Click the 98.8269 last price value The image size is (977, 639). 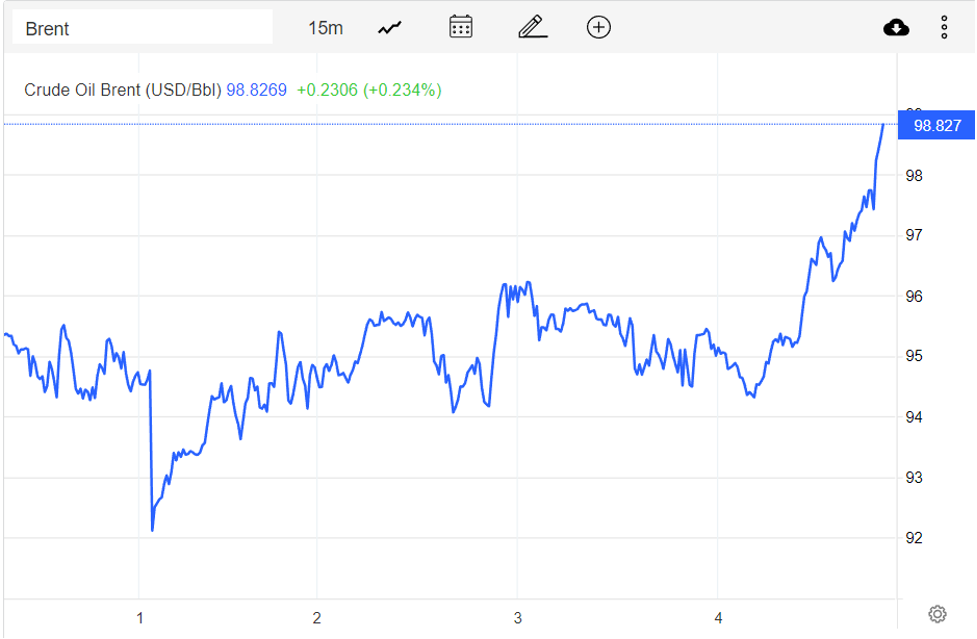point(256,90)
